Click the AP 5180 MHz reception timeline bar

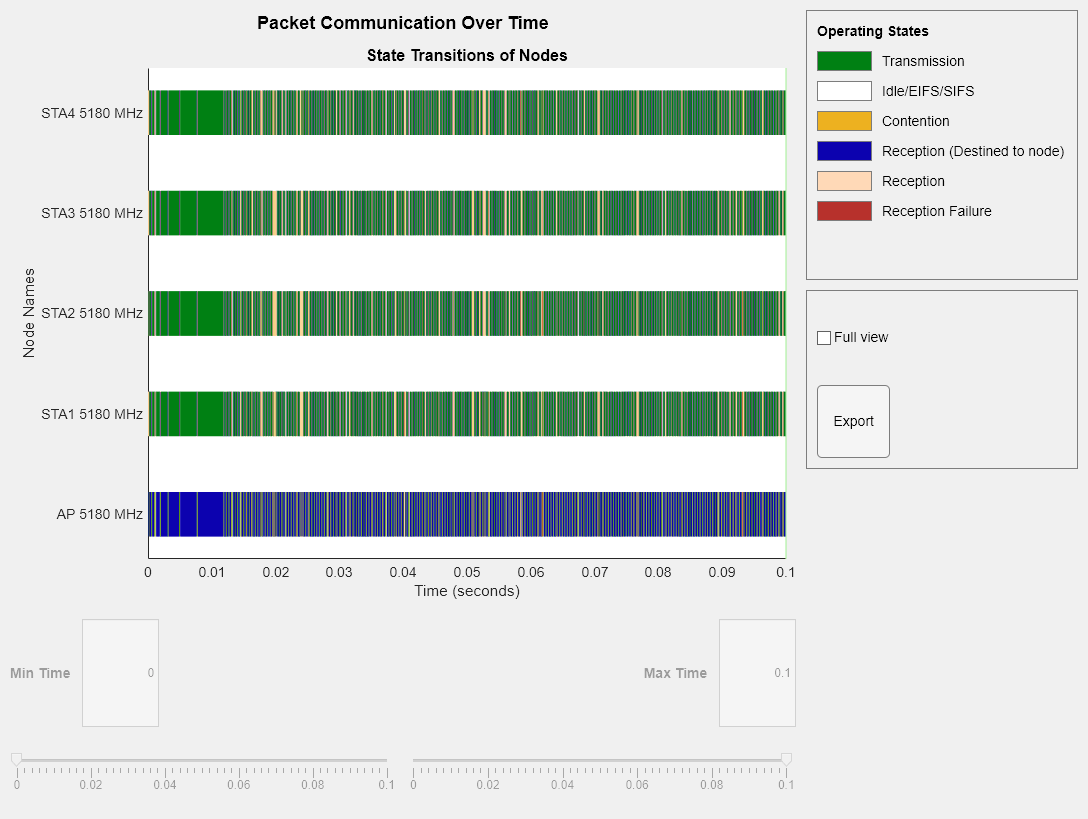466,514
